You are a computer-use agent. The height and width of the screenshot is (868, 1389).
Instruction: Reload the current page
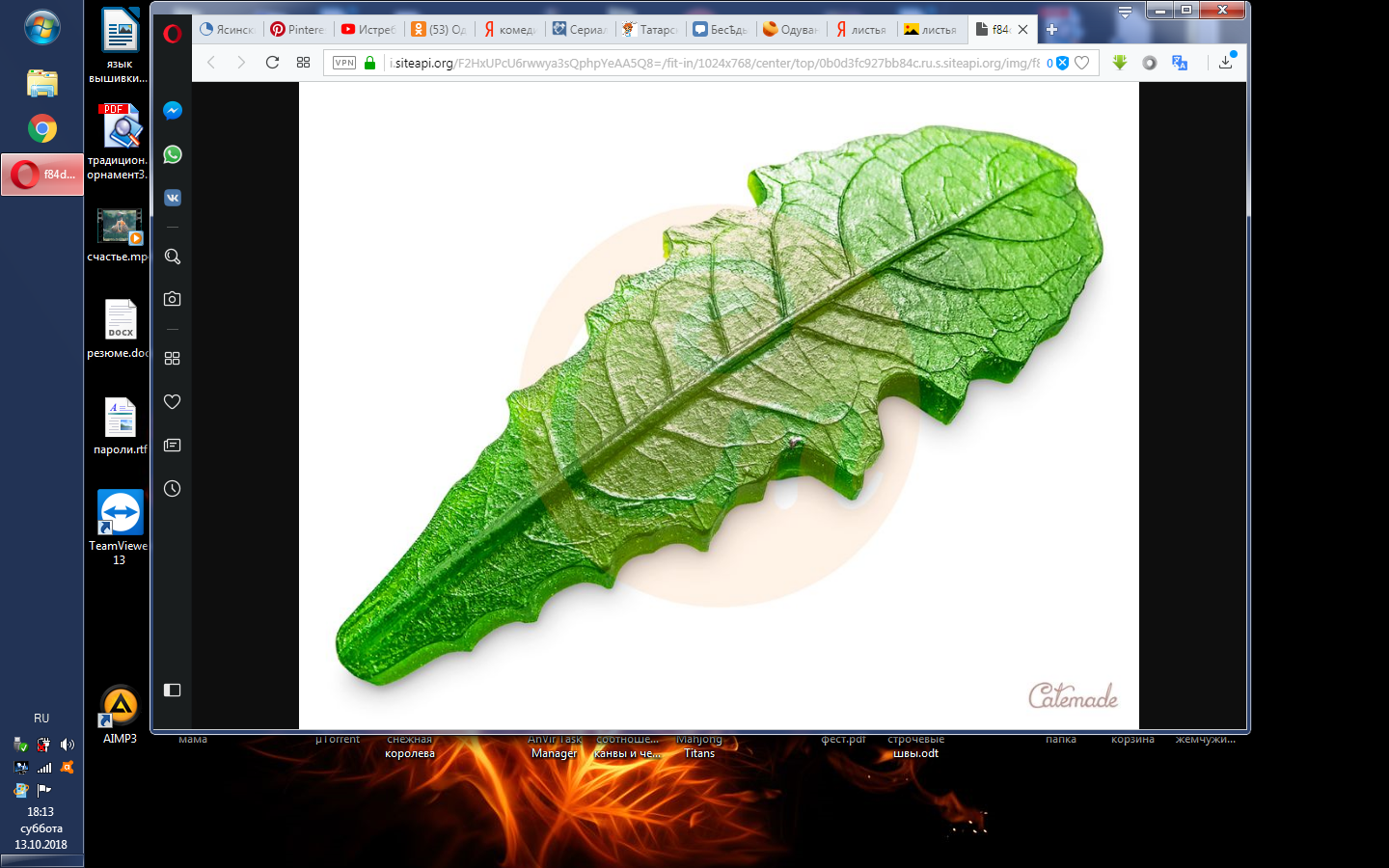(273, 63)
